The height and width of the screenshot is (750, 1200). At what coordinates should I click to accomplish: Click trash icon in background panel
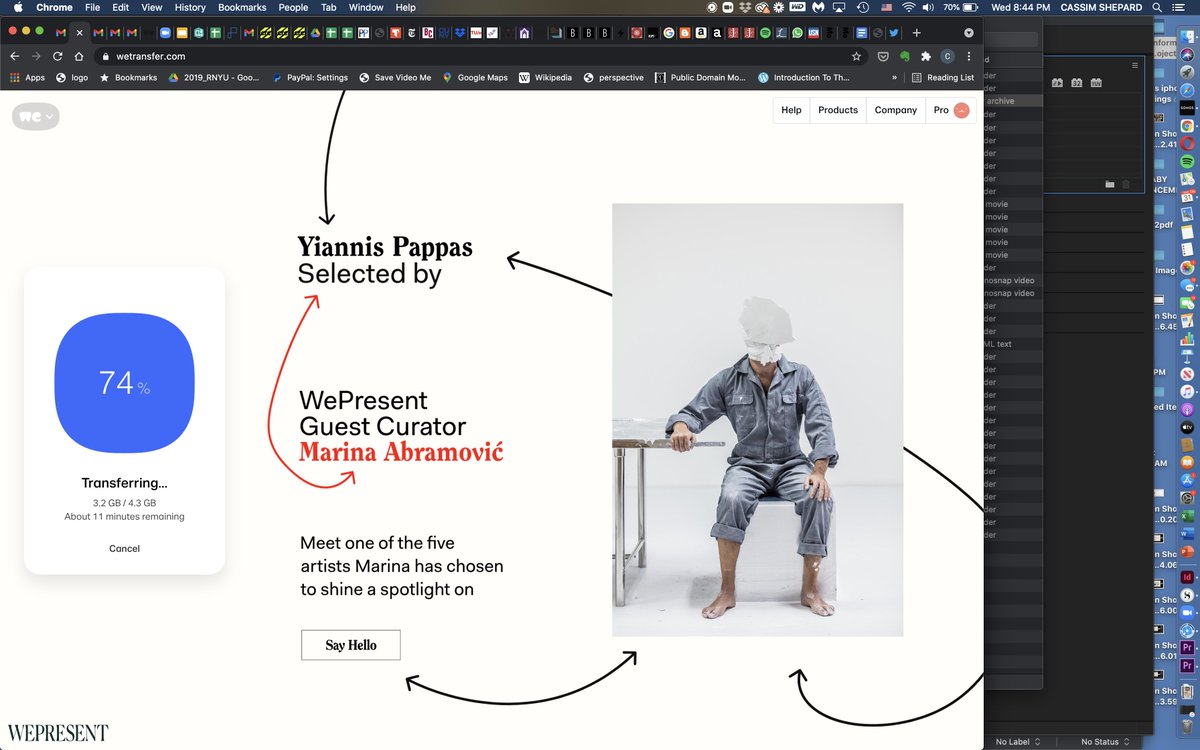pyautogui.click(x=1125, y=184)
